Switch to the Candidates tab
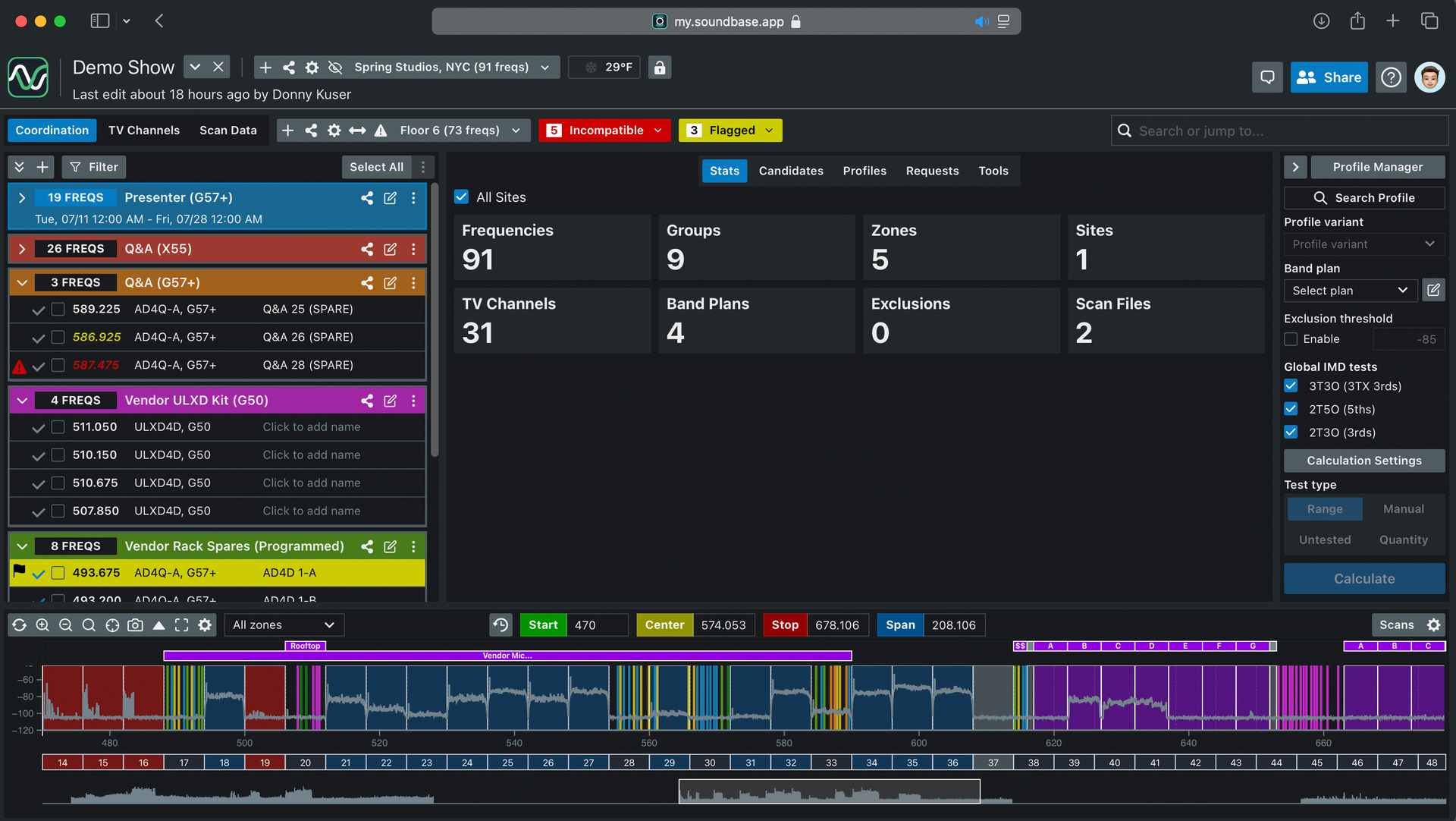 click(x=791, y=171)
